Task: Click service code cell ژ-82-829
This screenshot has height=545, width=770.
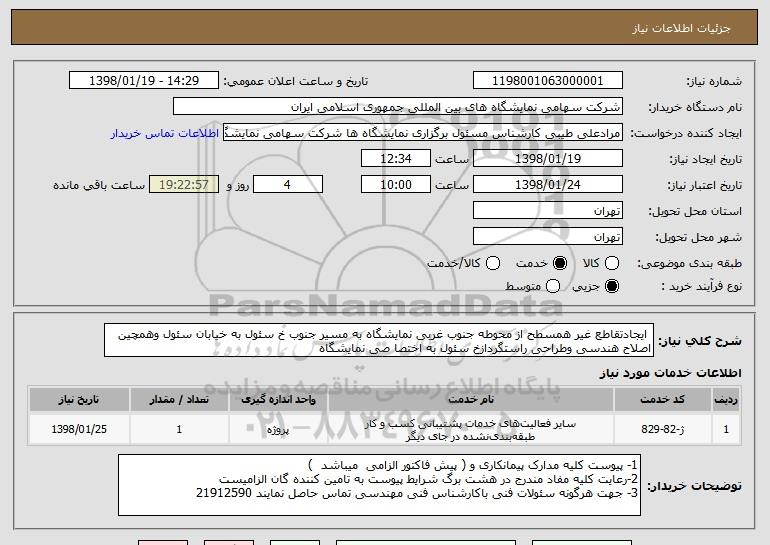Action: click(x=663, y=429)
